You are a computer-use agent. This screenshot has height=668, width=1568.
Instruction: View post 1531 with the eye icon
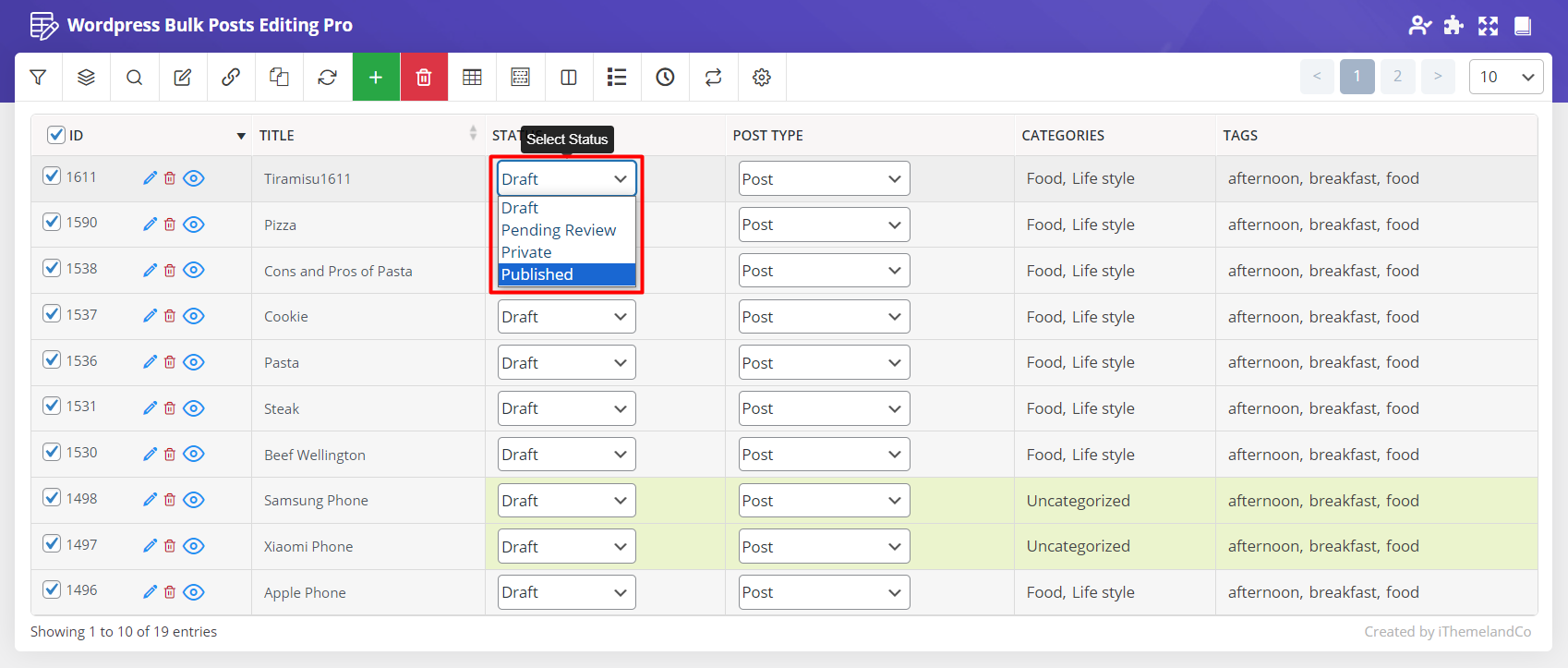point(194,408)
